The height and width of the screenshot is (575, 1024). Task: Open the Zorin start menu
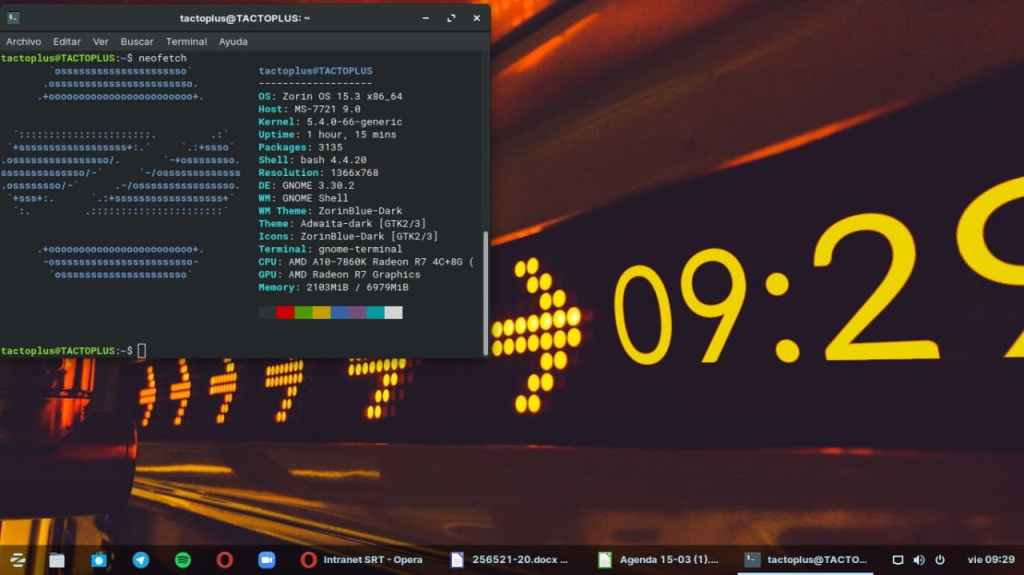click(x=17, y=559)
